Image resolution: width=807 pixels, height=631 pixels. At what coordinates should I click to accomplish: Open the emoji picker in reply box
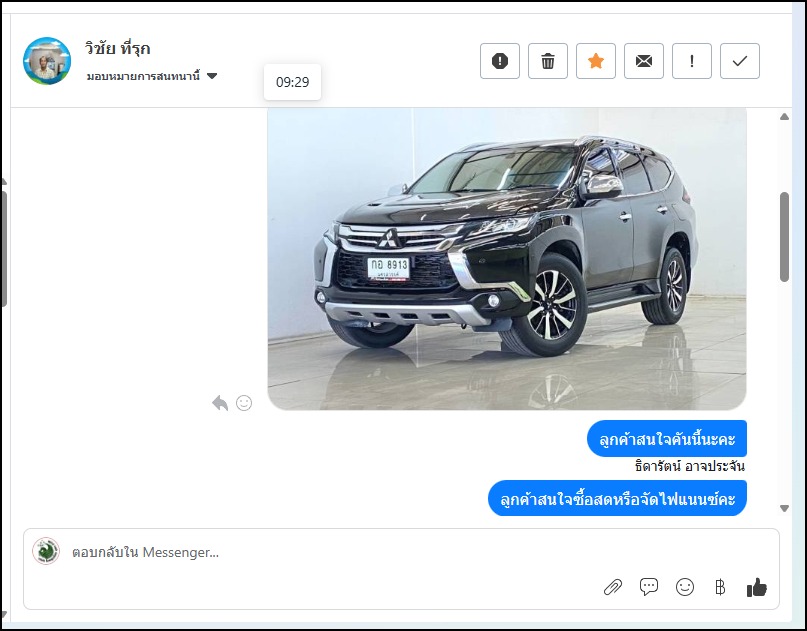pyautogui.click(x=685, y=587)
